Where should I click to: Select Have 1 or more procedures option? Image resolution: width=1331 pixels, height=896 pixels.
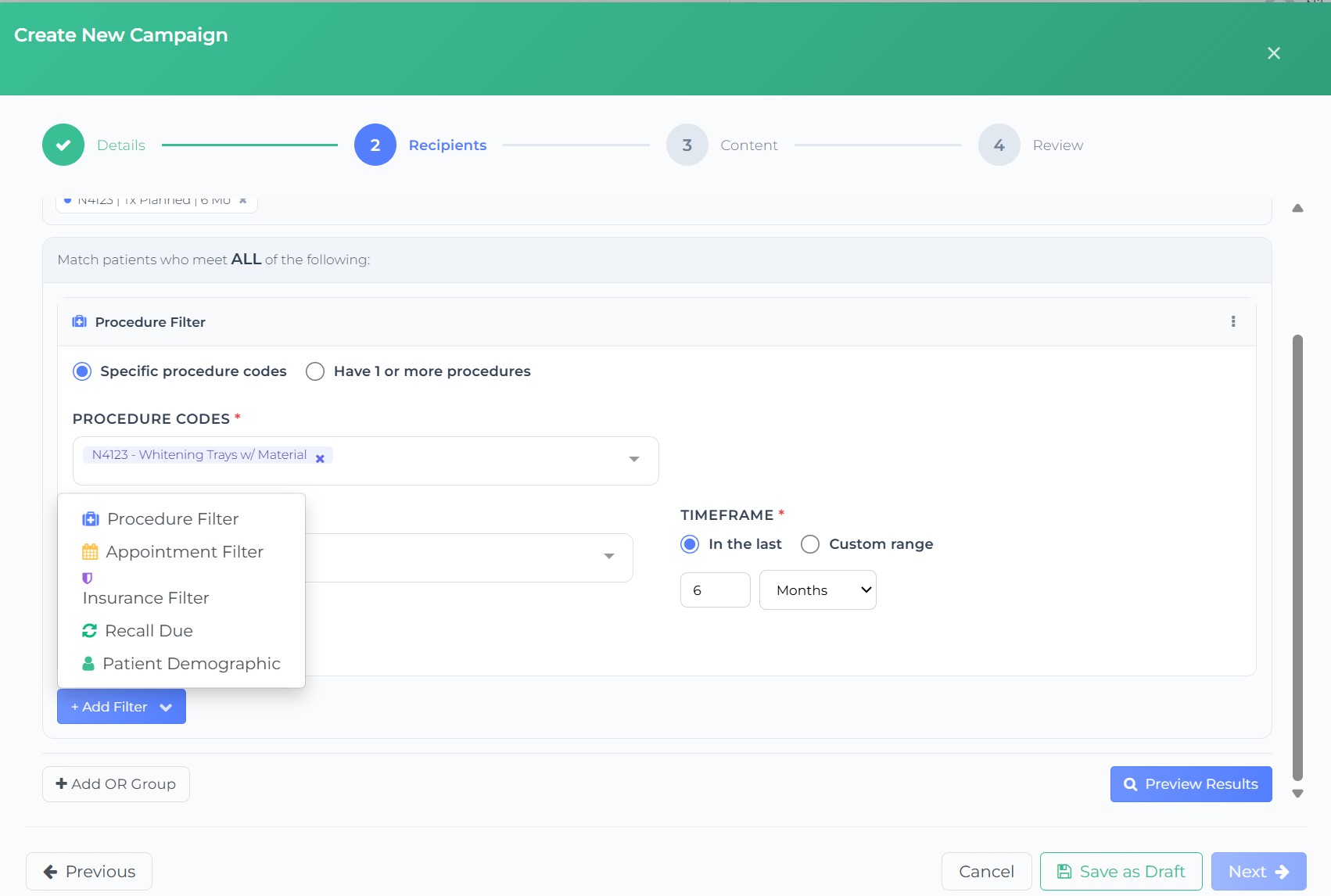(x=315, y=371)
